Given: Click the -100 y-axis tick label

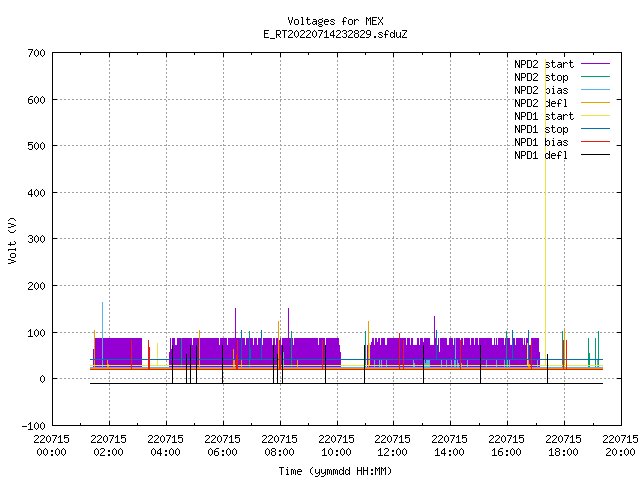Looking at the screenshot, I should click(33, 426).
